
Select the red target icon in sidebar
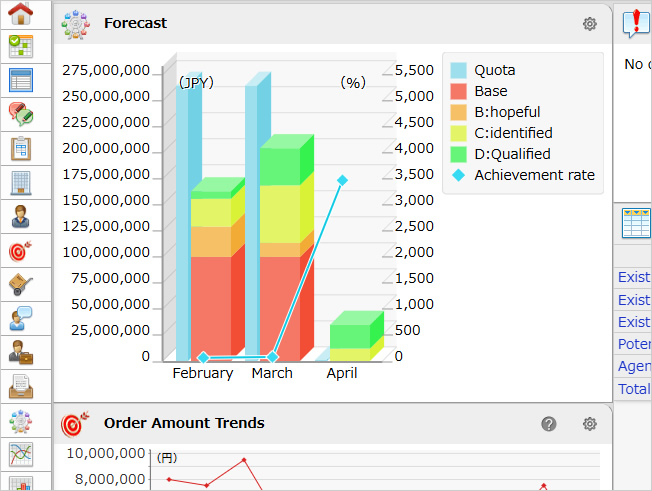[x=20, y=250]
